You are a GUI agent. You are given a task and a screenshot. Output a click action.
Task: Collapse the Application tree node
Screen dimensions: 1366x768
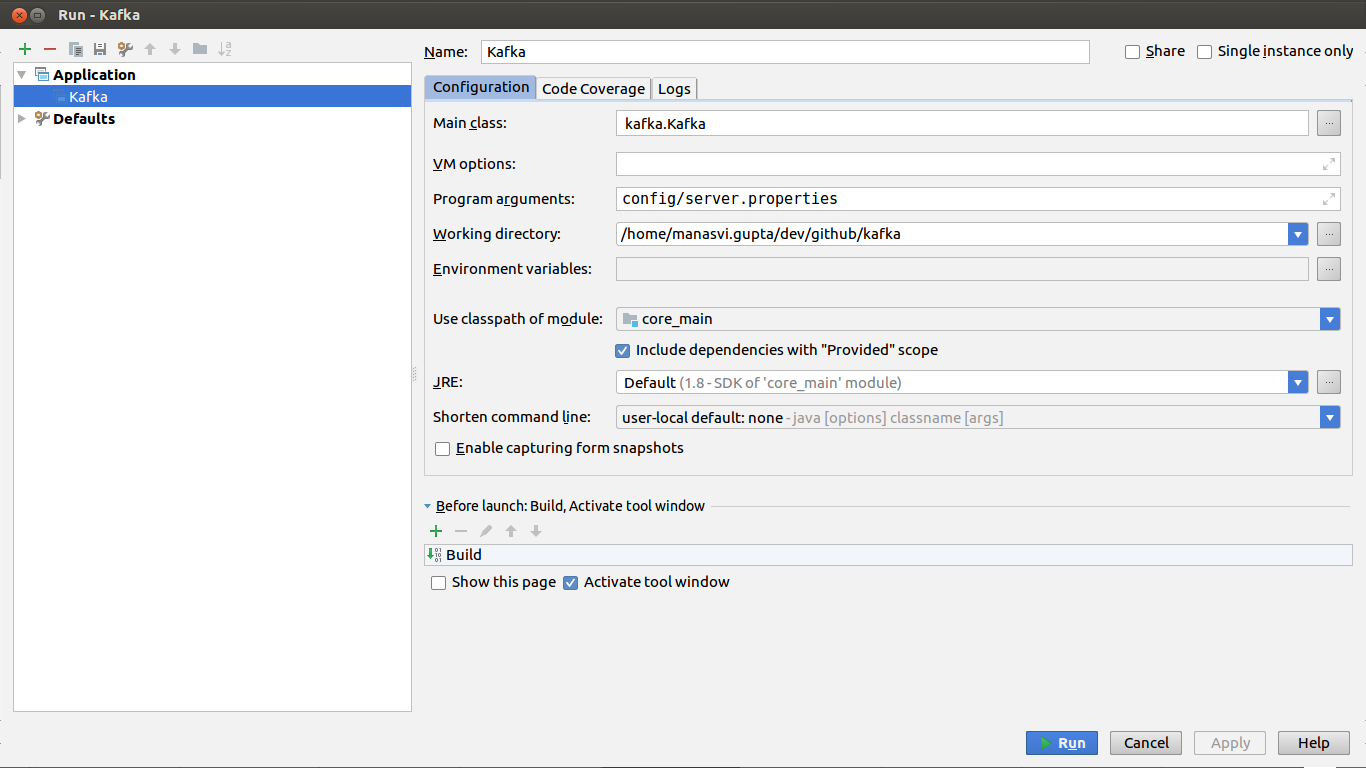(x=22, y=74)
